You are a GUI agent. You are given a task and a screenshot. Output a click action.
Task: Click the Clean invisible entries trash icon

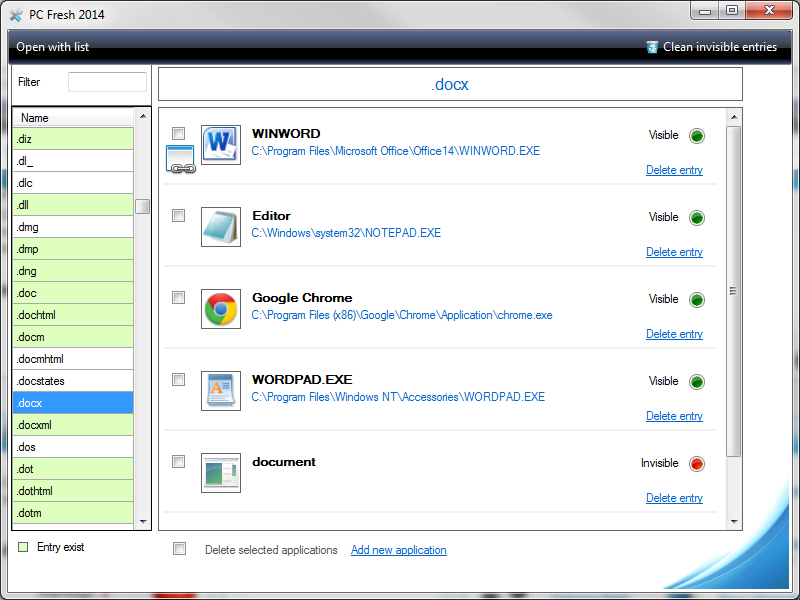[652, 47]
